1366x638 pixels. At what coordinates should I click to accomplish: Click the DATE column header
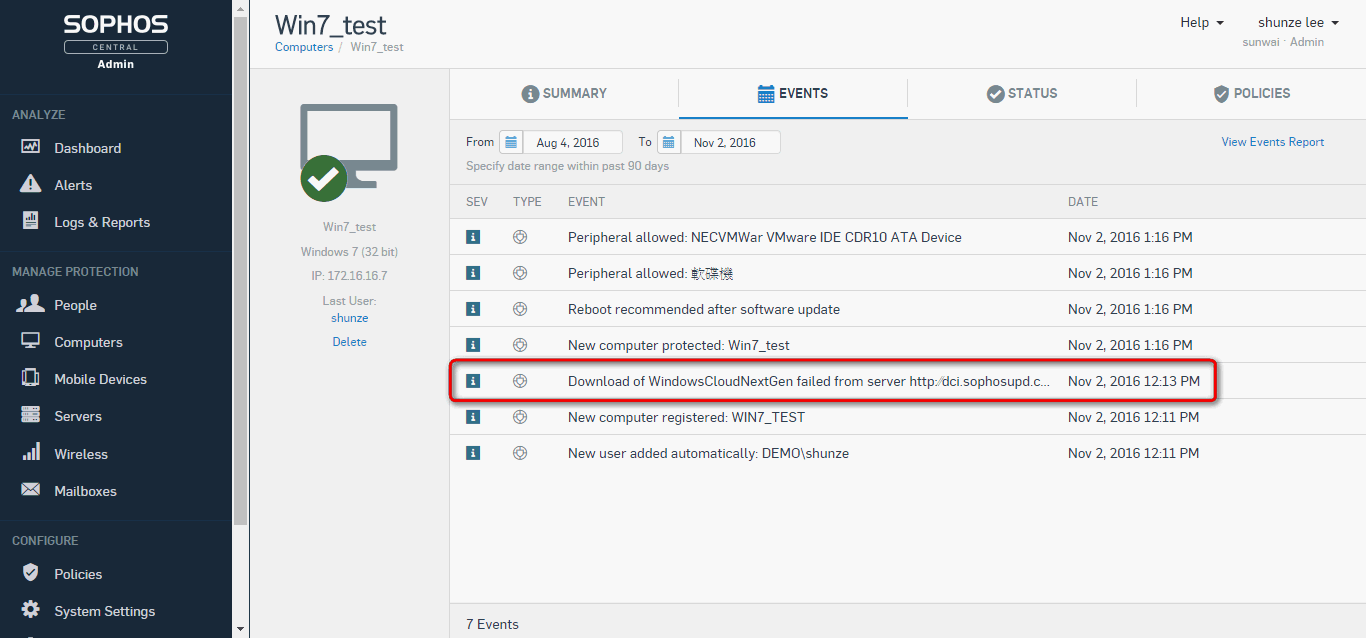[x=1083, y=202]
